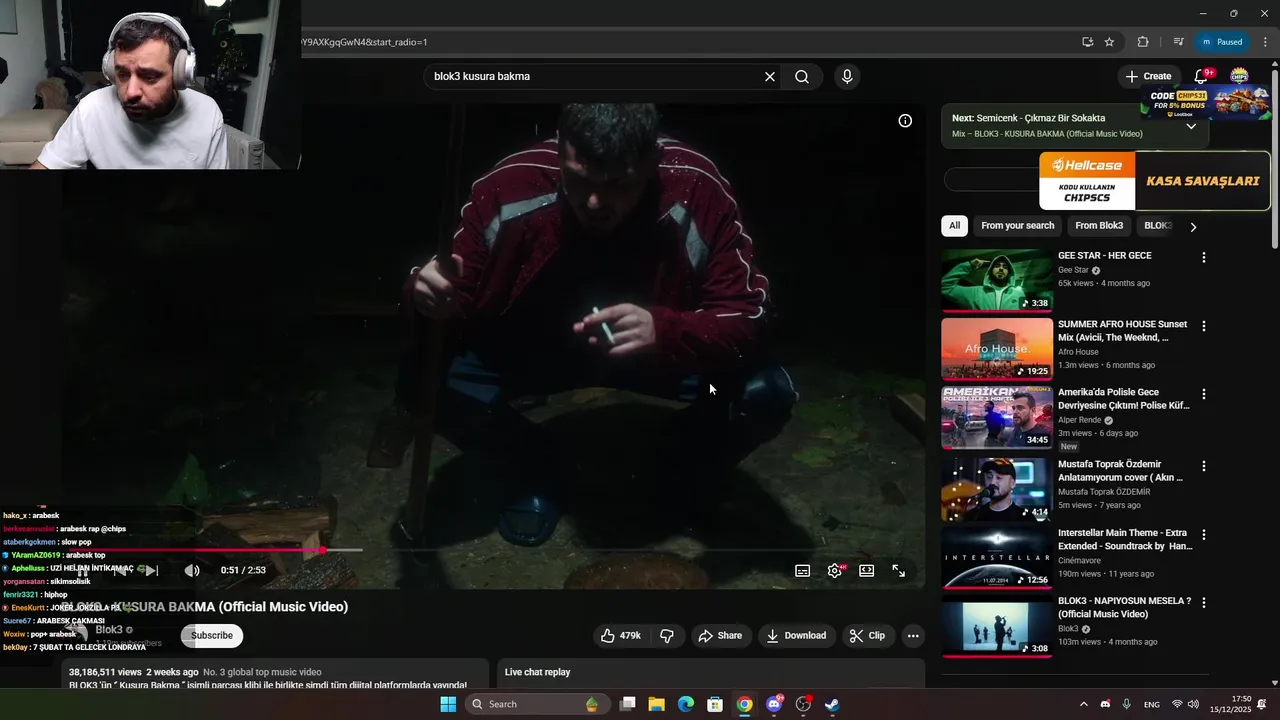
Task: Open options menu for SUMMER AFRO HOUSE
Action: pyautogui.click(x=1204, y=326)
